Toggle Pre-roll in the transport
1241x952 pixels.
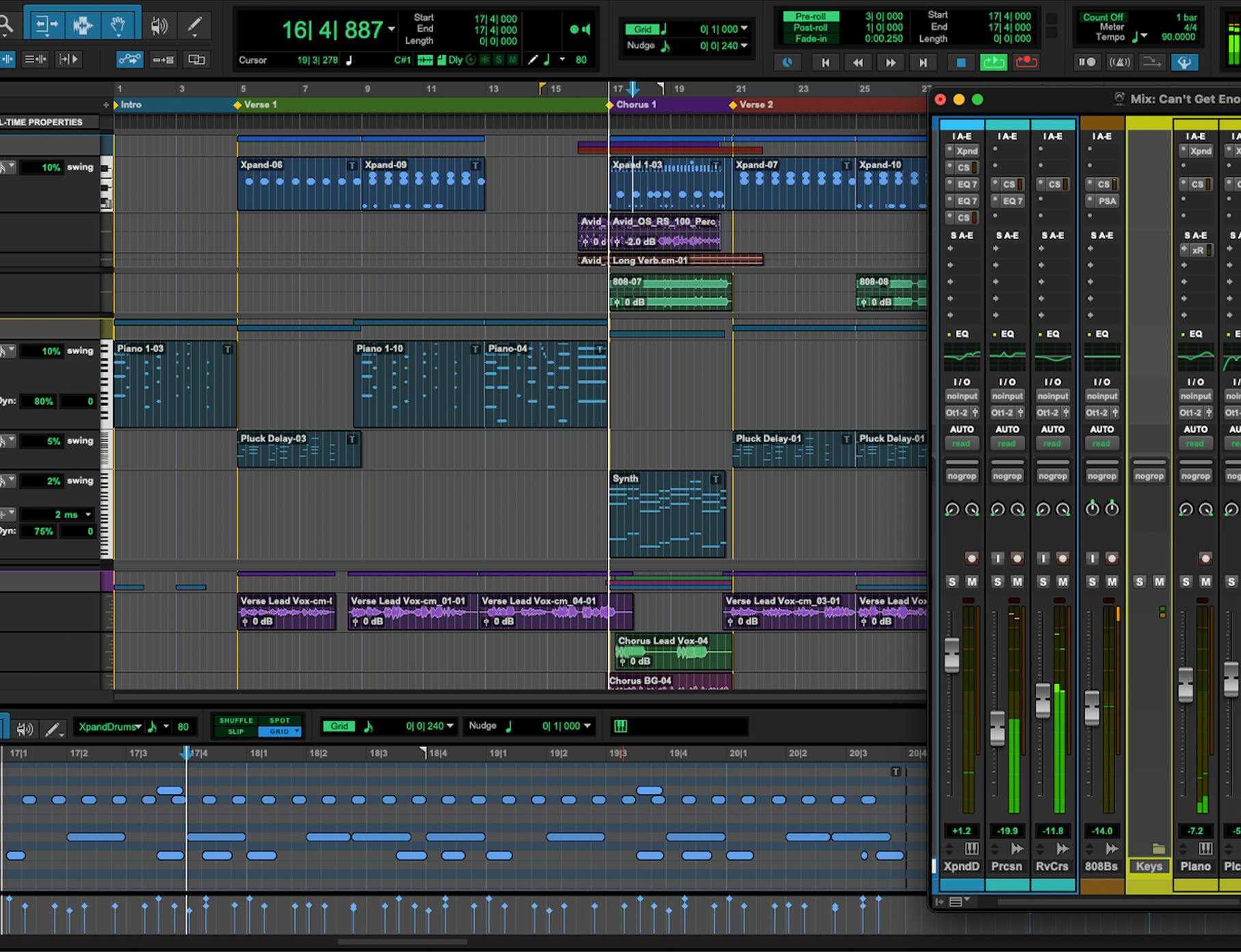click(811, 16)
